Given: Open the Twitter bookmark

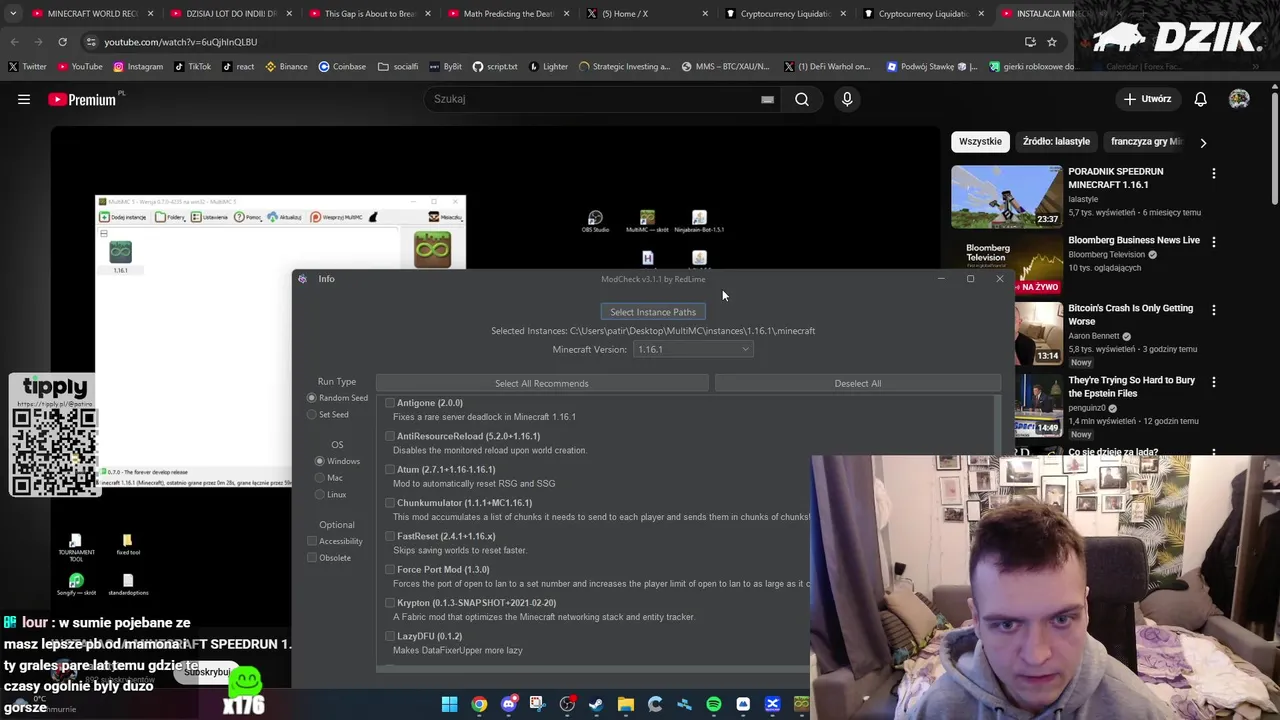Looking at the screenshot, I should coord(27,67).
